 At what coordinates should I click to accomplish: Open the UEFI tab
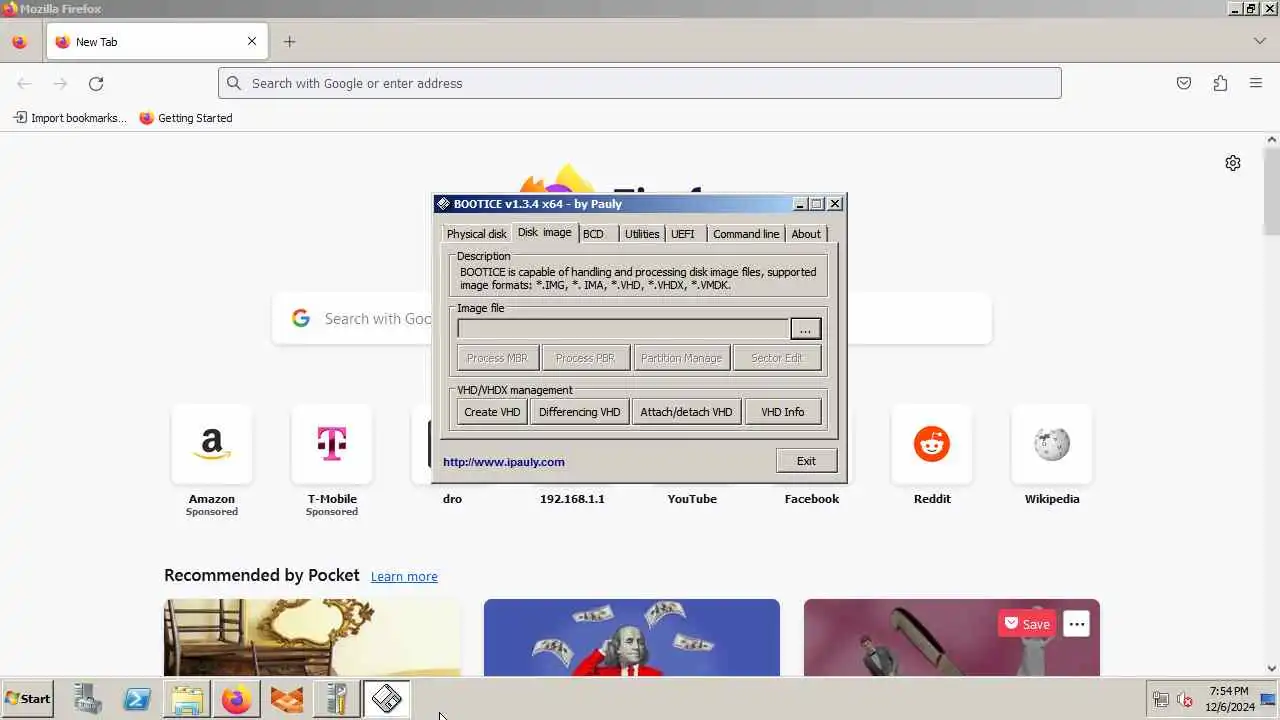[x=683, y=234]
